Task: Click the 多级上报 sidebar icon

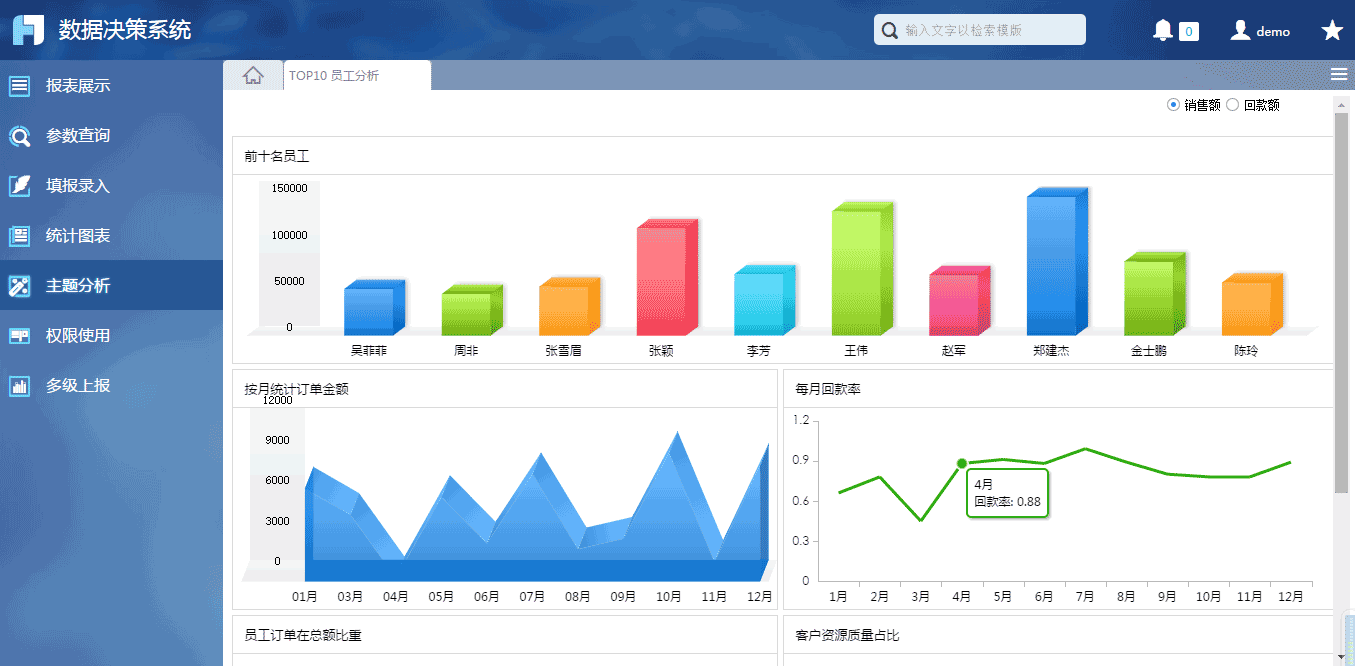Action: (20, 385)
